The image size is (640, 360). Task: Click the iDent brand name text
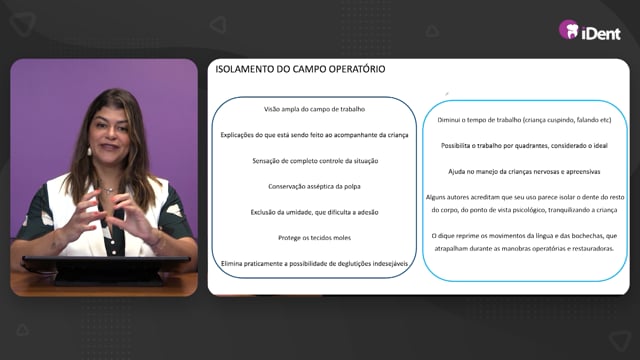tap(601, 33)
